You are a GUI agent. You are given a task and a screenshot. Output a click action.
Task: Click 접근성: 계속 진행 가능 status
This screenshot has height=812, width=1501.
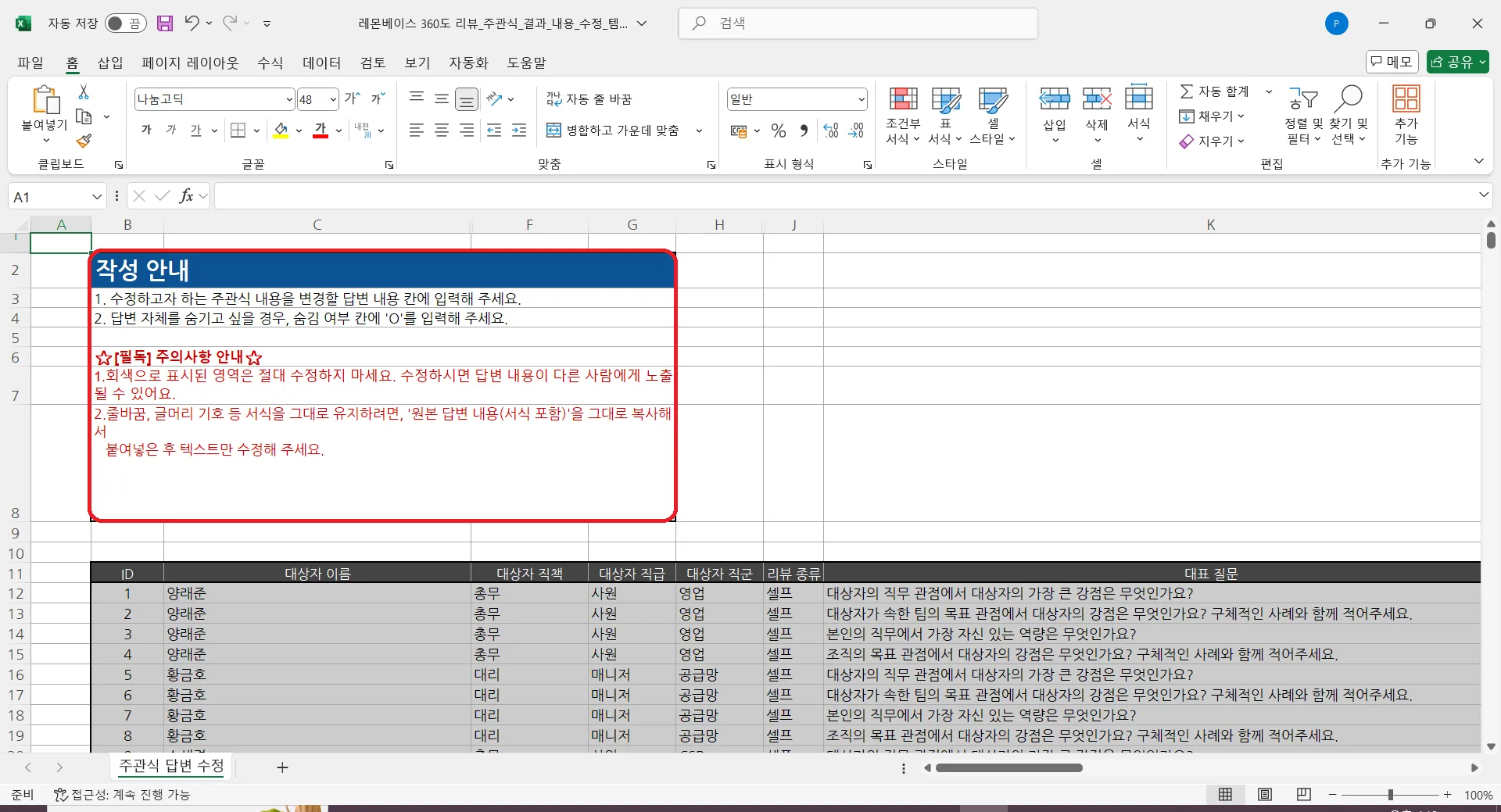coord(122,795)
